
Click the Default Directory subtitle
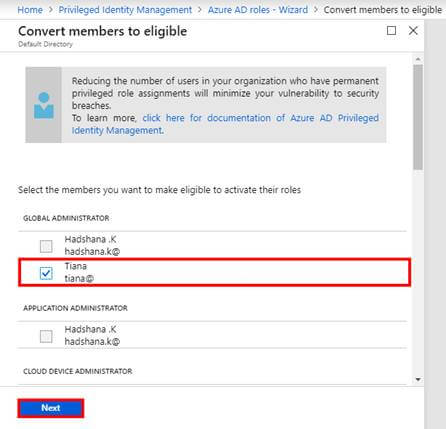[x=45, y=44]
